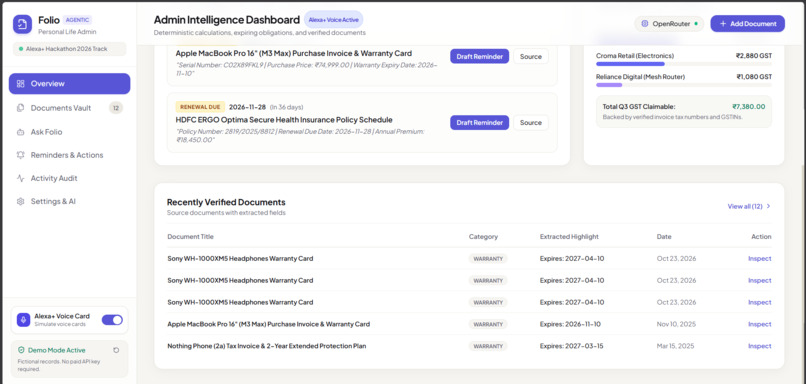Click the Reliance Digital GST progress bar

coord(684,85)
